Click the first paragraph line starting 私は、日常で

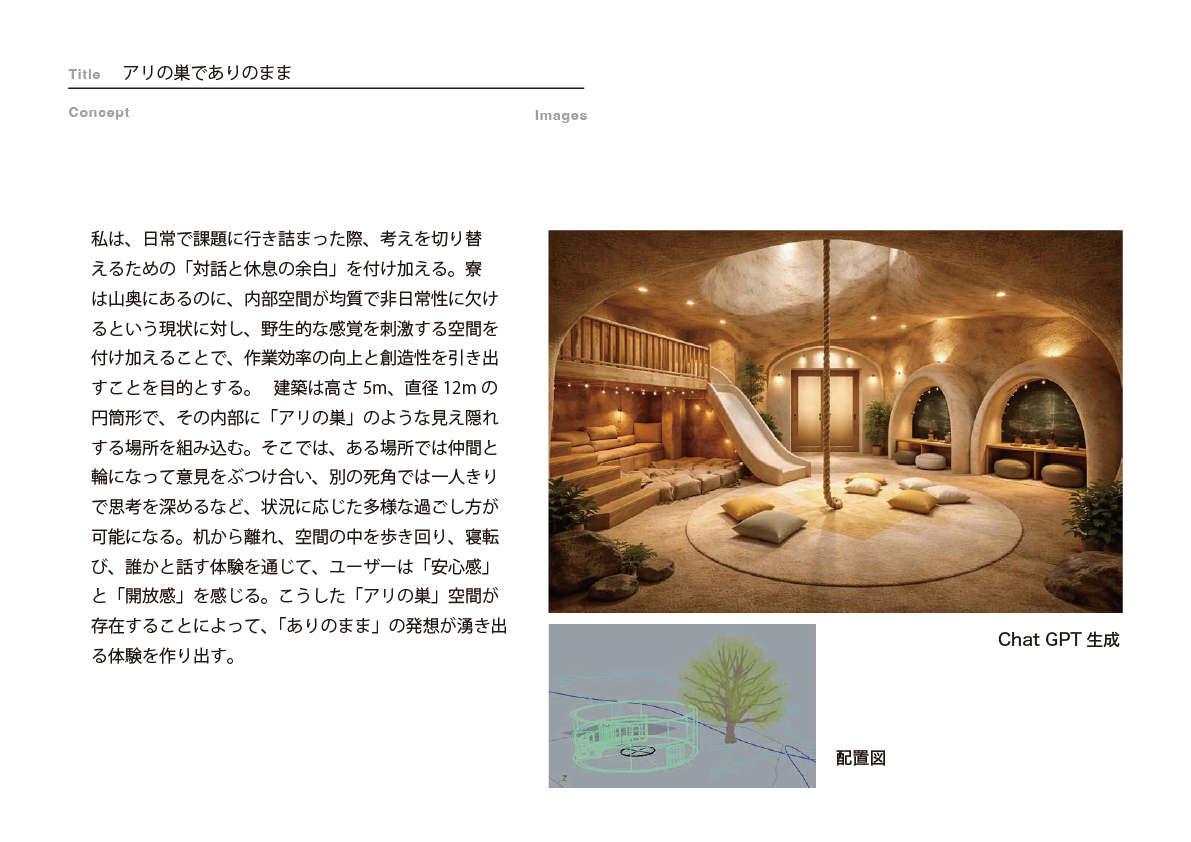(287, 239)
